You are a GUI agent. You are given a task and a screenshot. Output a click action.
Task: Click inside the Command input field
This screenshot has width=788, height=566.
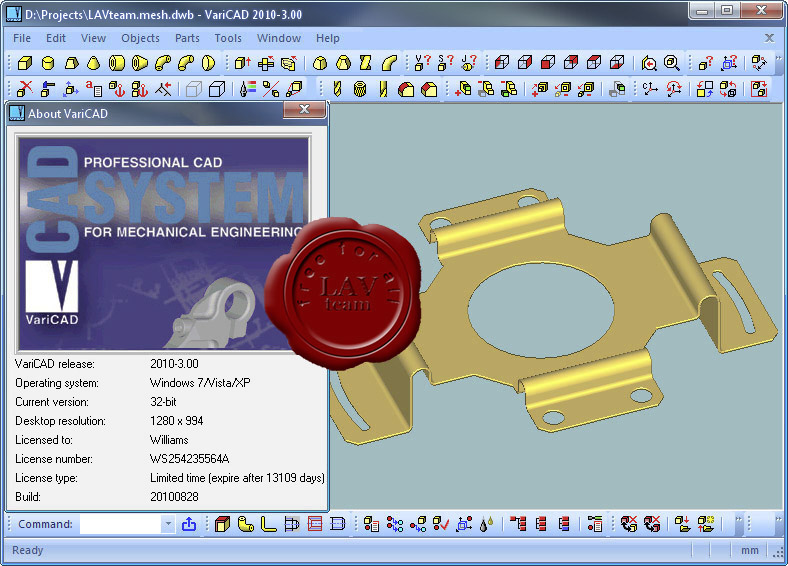click(x=120, y=524)
